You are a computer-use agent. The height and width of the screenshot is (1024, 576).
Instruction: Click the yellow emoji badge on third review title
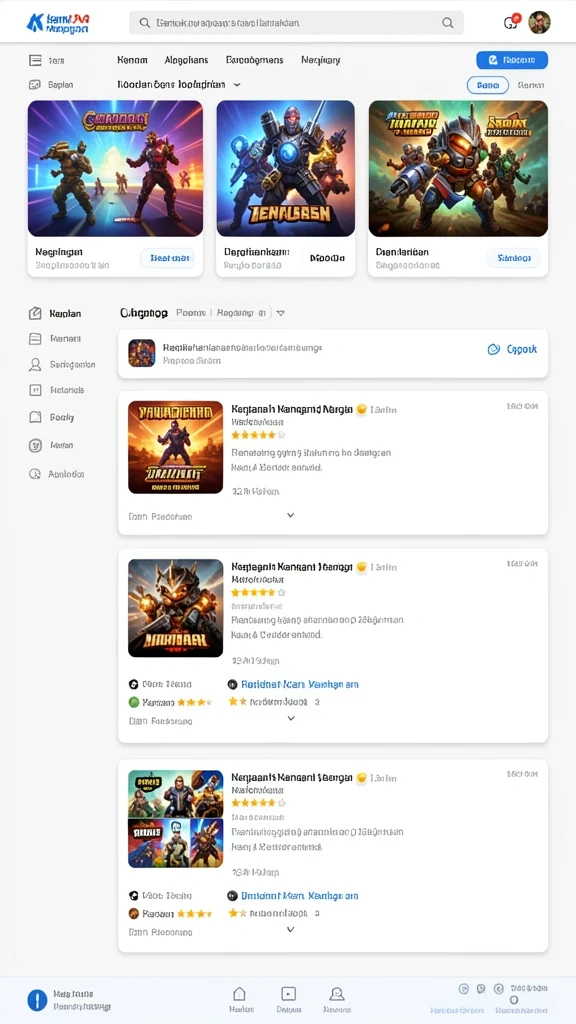coord(360,778)
